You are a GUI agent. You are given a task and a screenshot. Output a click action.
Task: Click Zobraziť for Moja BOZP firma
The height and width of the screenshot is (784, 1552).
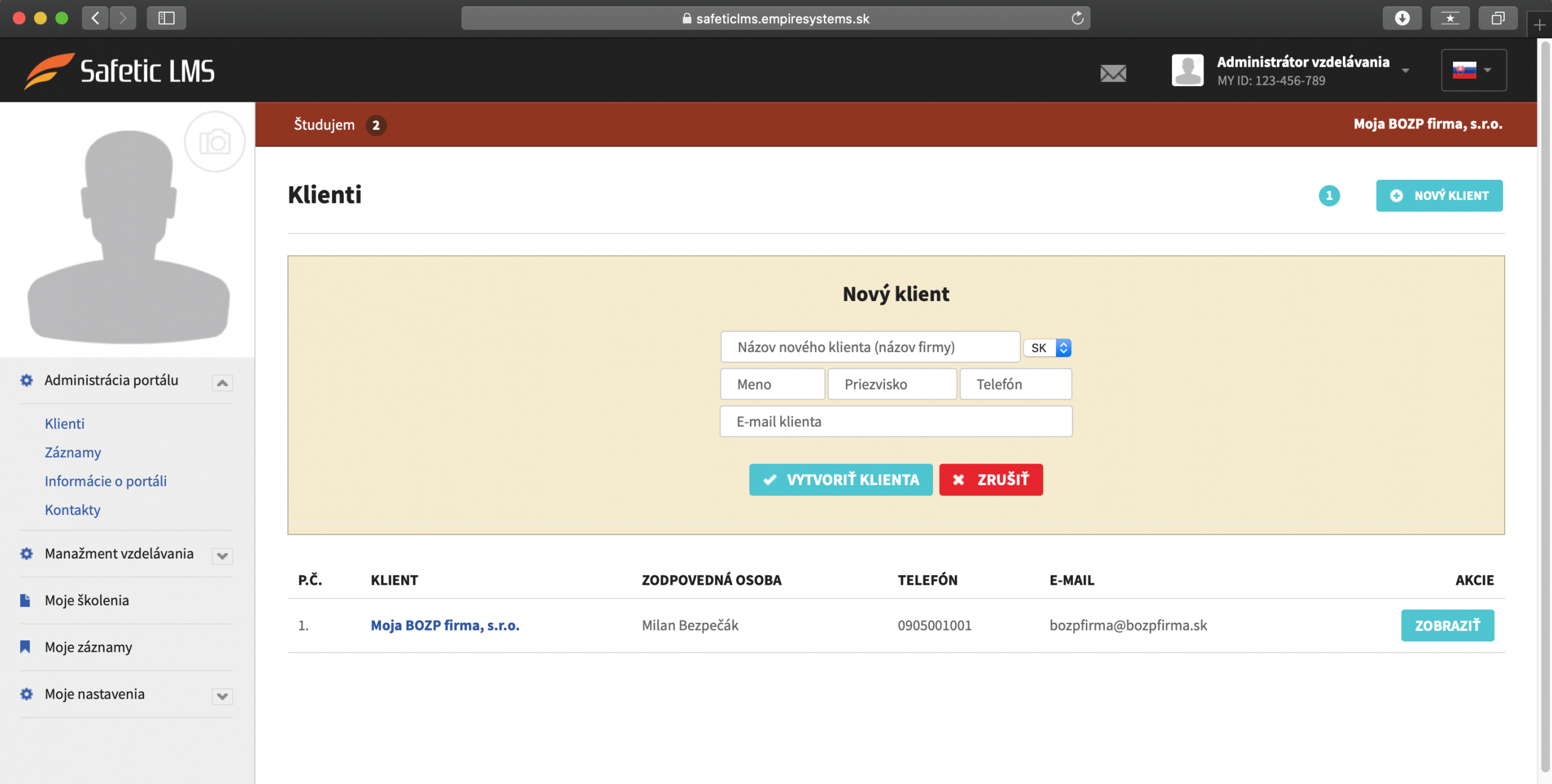pyautogui.click(x=1448, y=625)
